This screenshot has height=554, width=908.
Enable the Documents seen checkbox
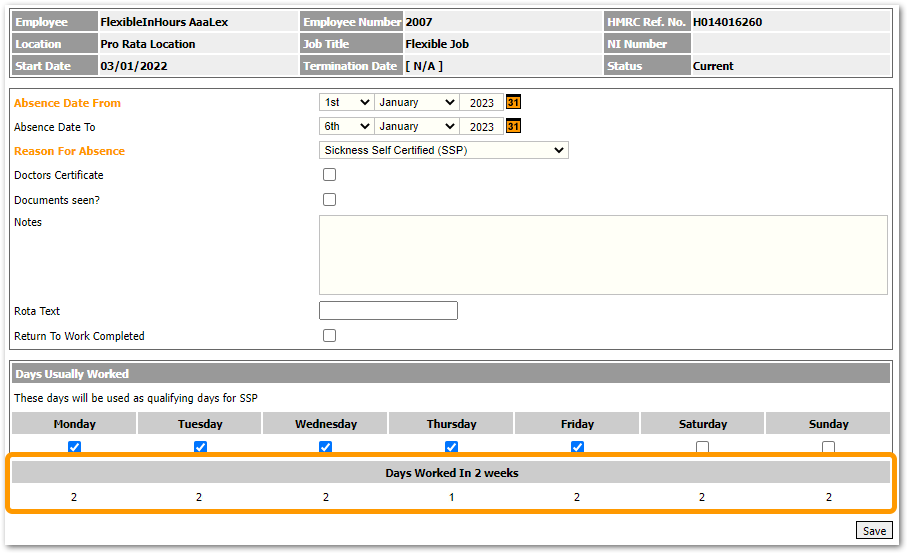point(329,200)
